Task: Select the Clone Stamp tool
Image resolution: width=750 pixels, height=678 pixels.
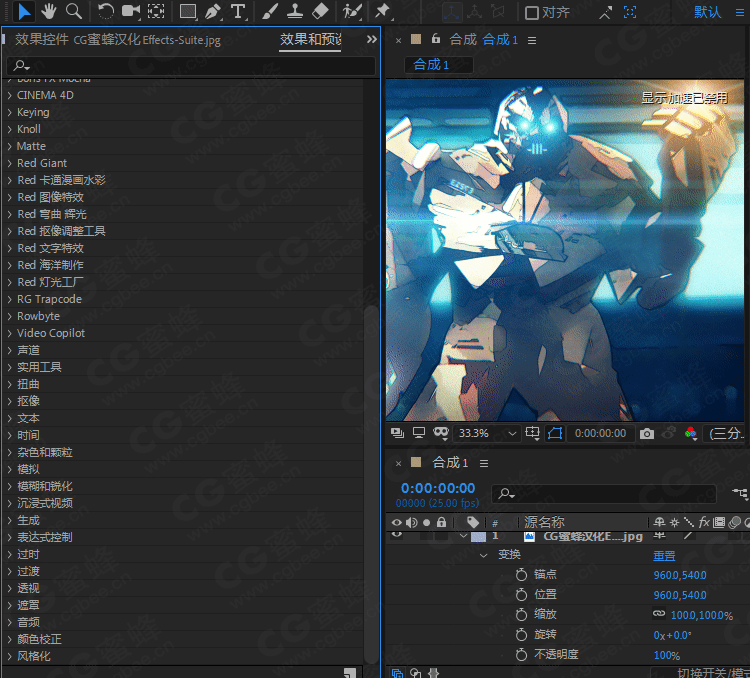Action: tap(295, 11)
